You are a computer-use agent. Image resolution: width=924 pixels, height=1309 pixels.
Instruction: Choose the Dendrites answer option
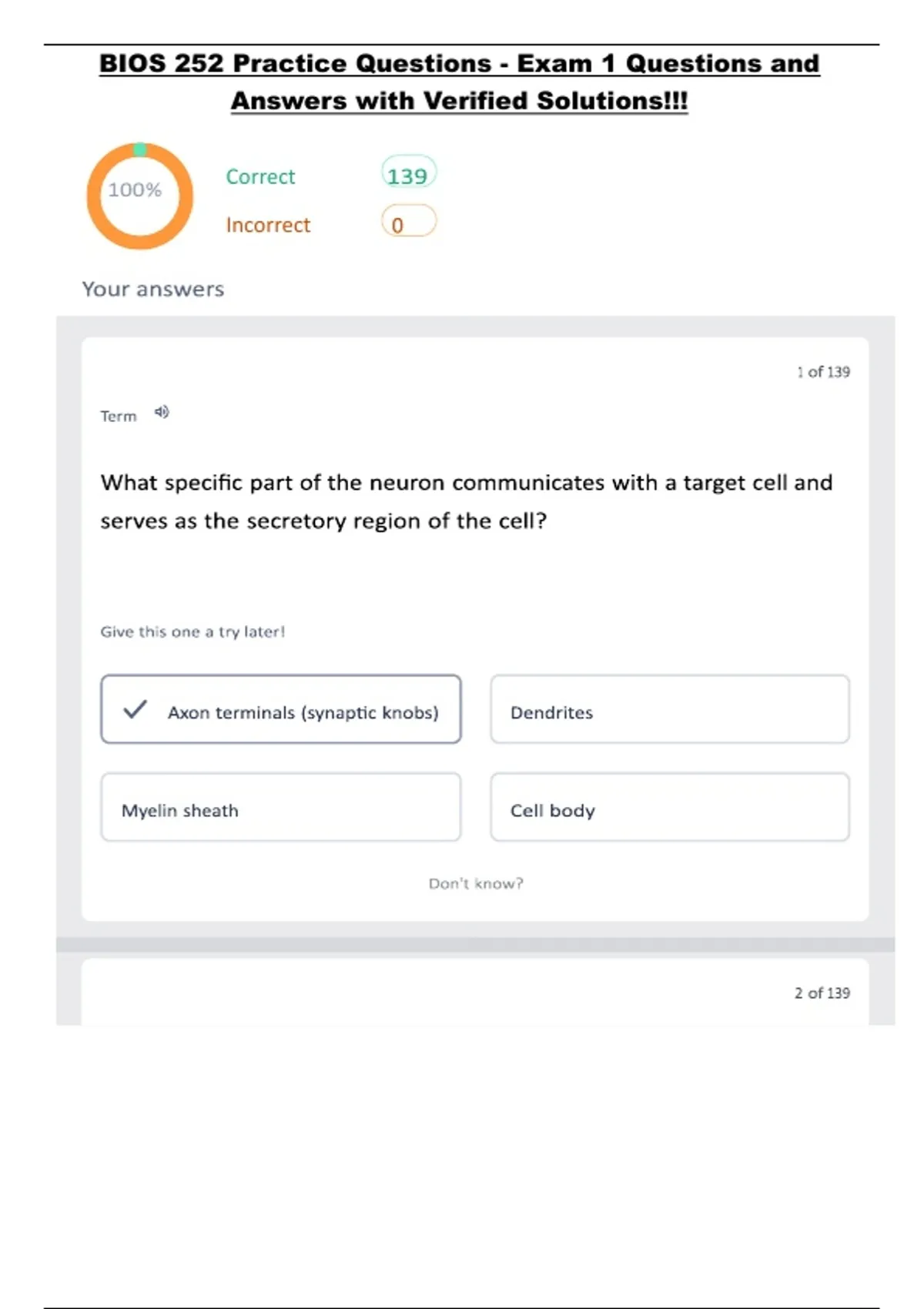click(669, 709)
